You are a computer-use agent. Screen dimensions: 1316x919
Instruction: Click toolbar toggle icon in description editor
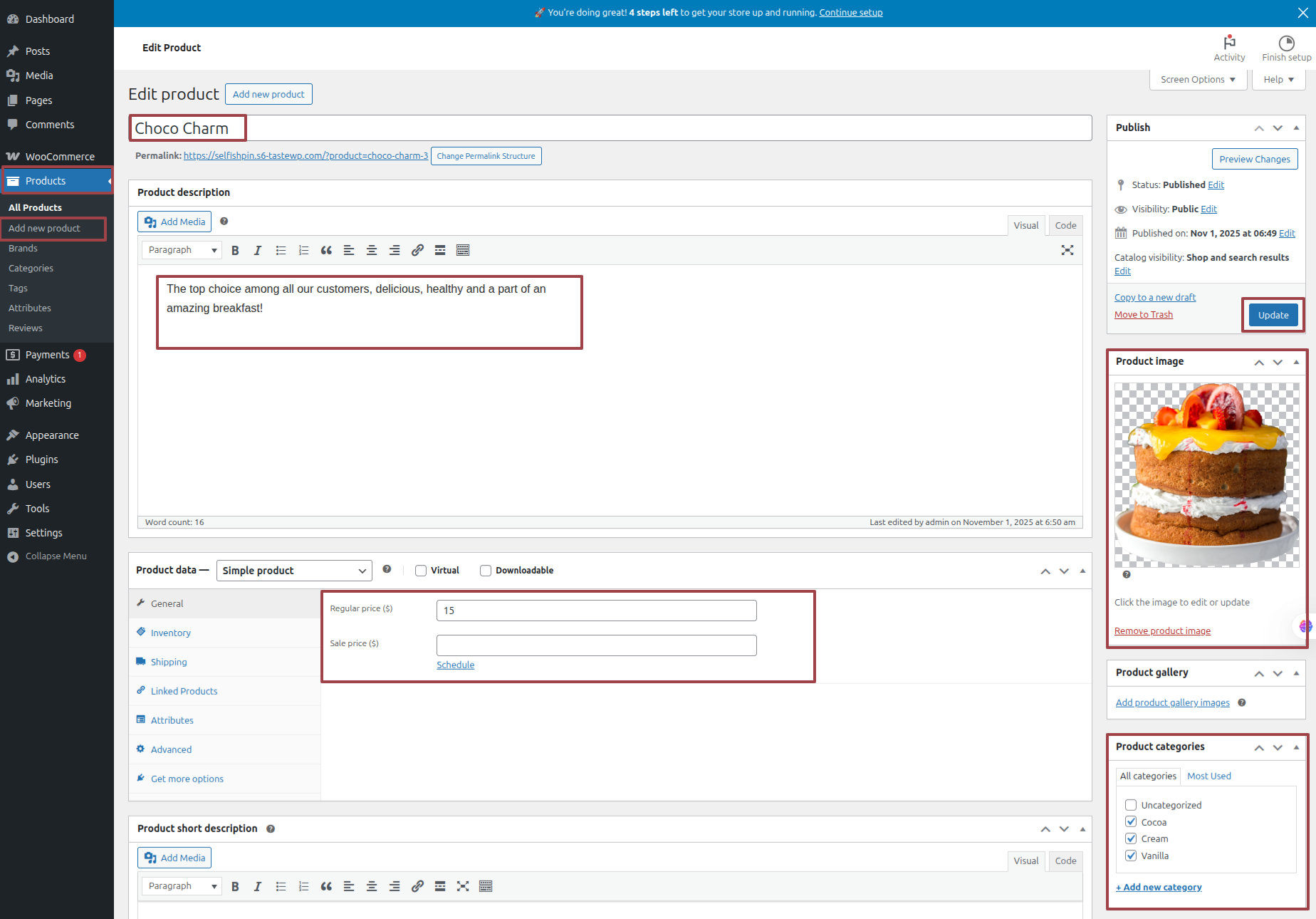(463, 250)
